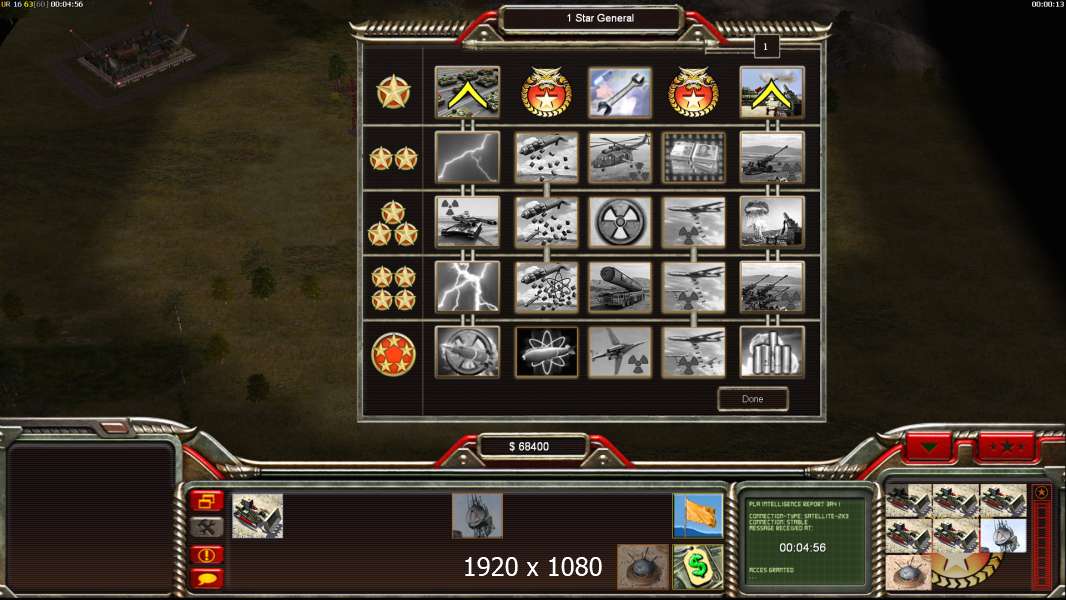
Task: Click the orange flag rally point icon
Action: (x=698, y=516)
